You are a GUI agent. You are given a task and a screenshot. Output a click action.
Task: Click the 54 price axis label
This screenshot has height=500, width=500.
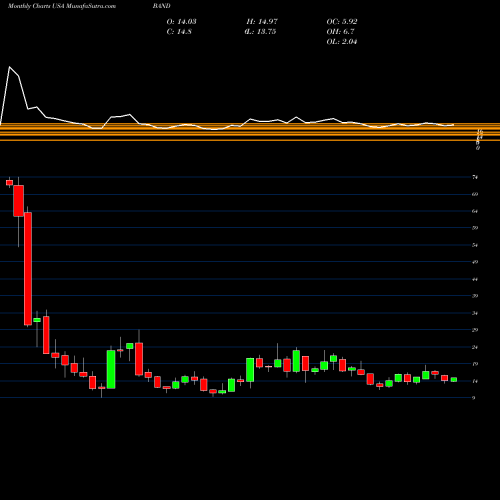(x=475, y=245)
